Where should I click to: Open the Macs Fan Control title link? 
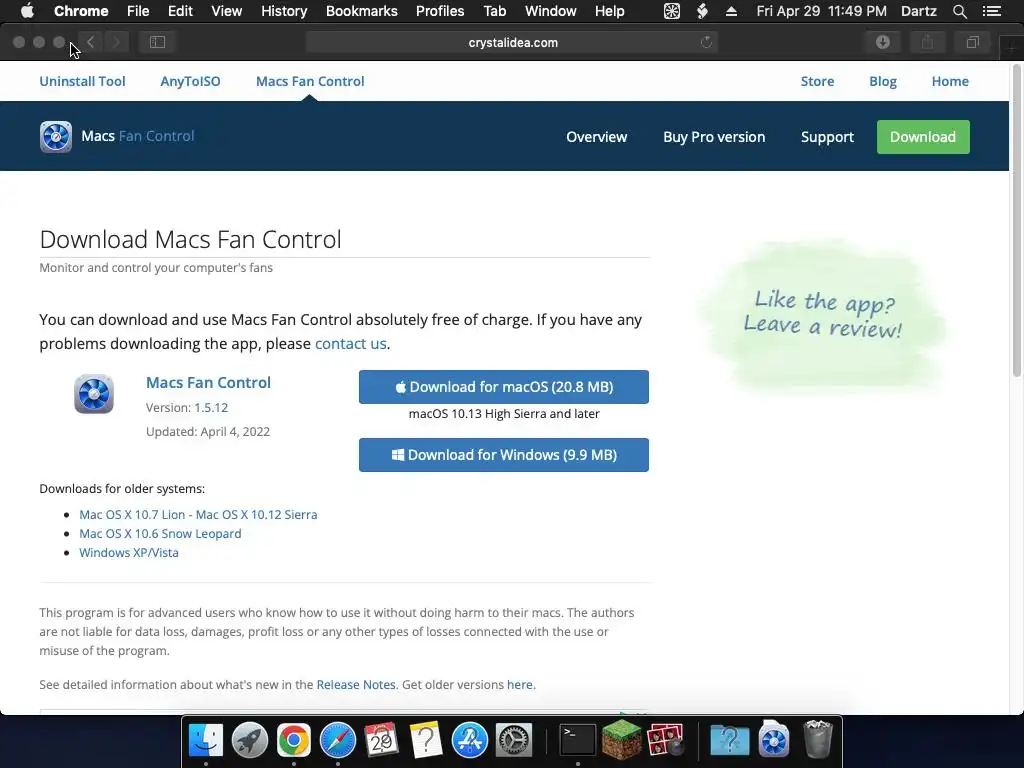[208, 383]
